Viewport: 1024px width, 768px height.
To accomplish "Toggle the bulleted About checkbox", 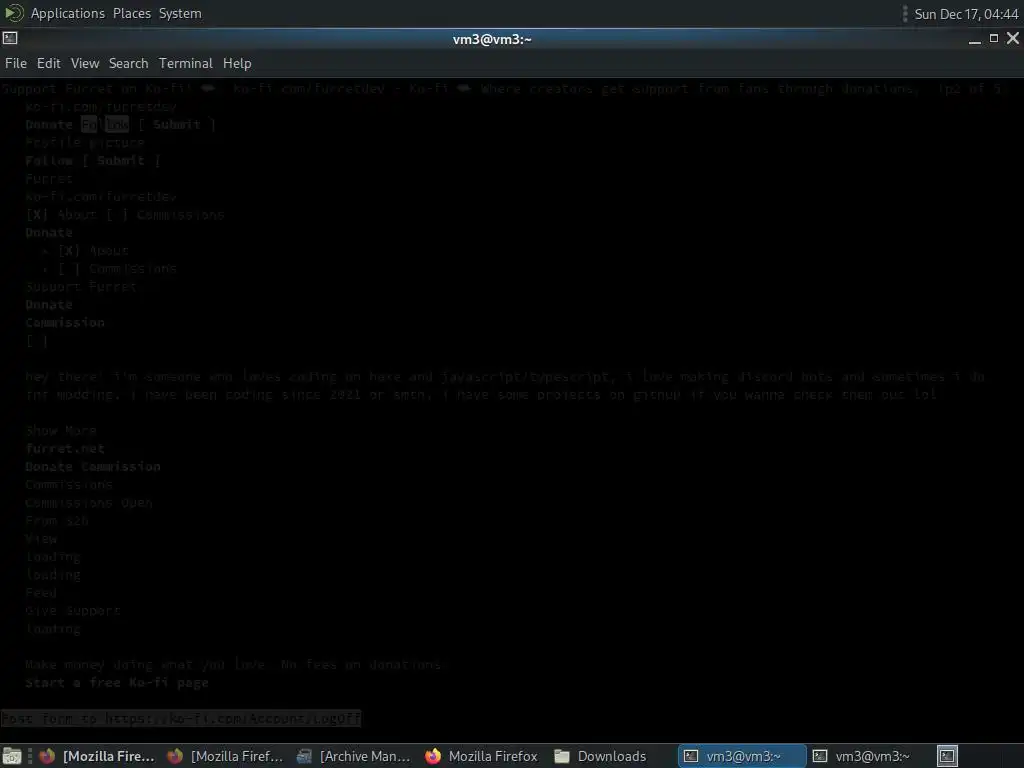I will tap(69, 250).
